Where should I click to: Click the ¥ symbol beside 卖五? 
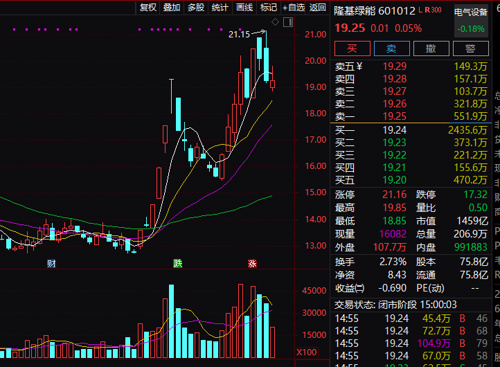359,66
